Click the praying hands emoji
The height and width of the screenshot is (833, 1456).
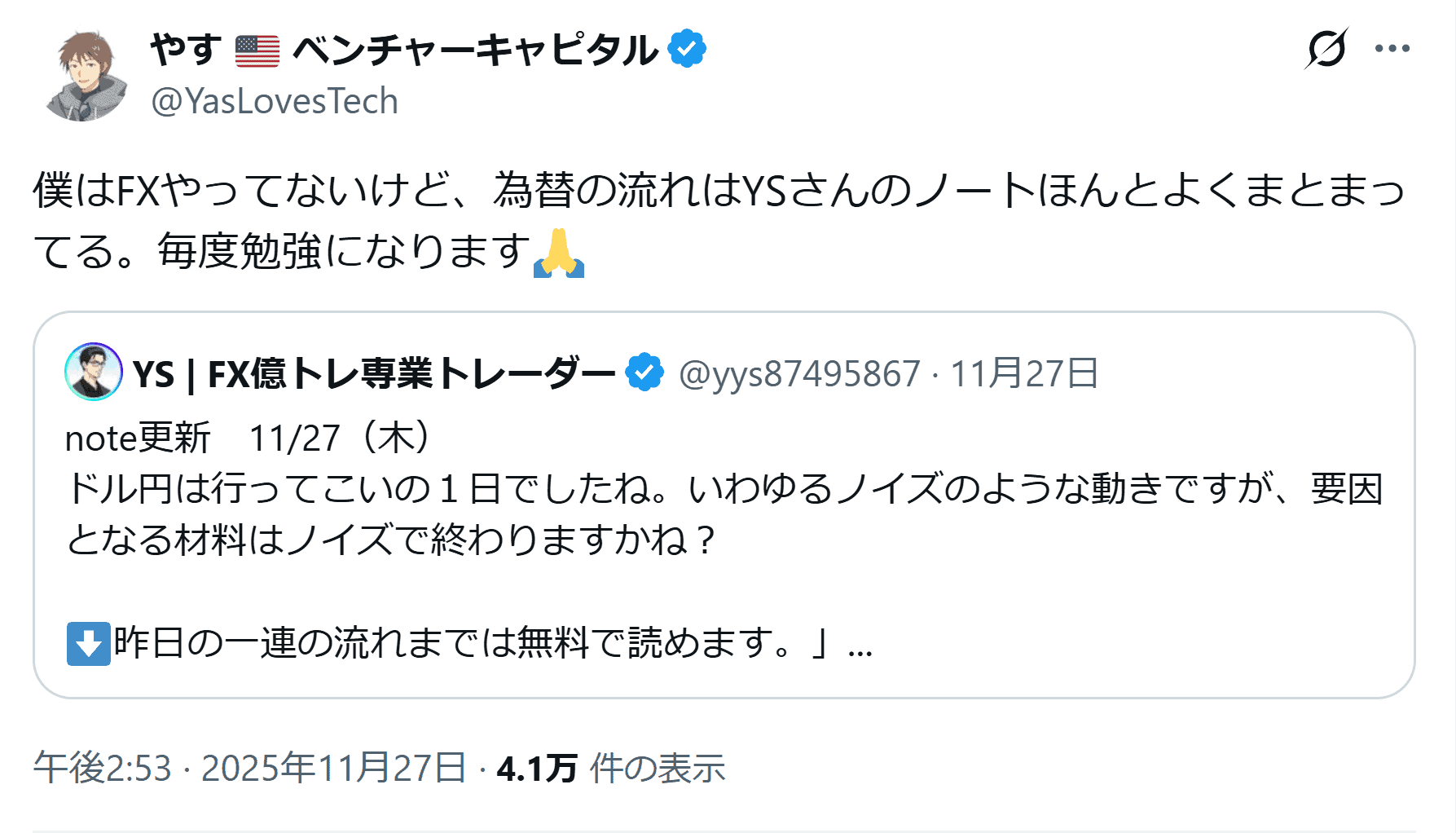pyautogui.click(x=559, y=253)
